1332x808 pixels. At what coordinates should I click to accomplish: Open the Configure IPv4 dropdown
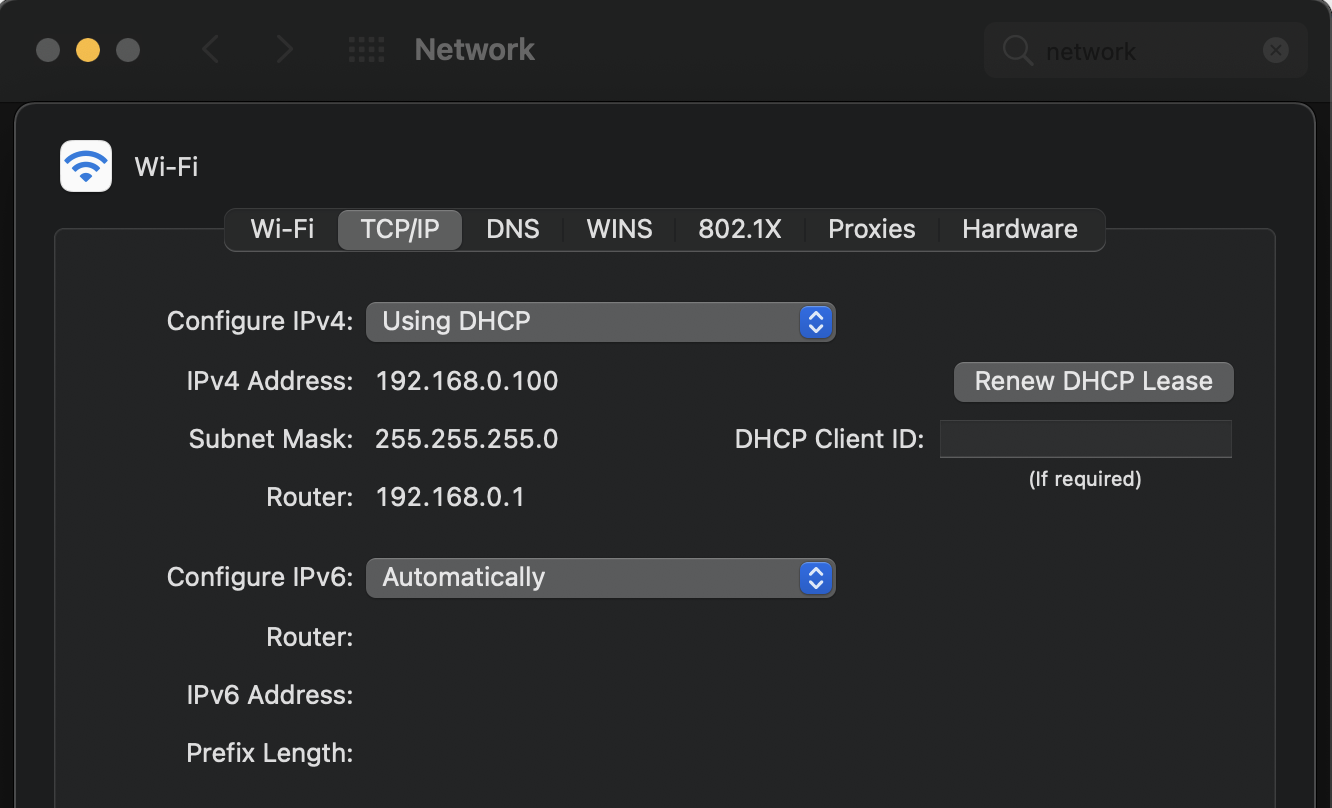600,322
